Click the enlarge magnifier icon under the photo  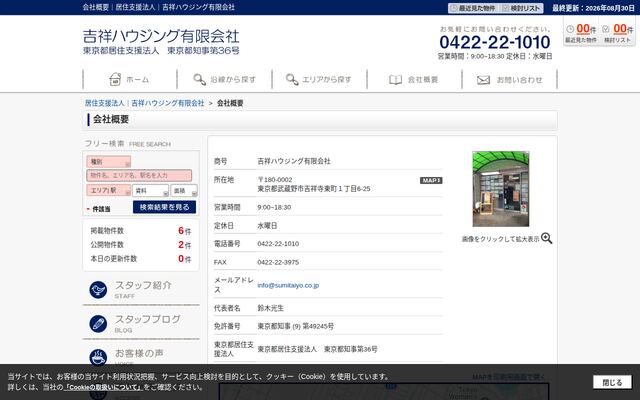tap(546, 238)
